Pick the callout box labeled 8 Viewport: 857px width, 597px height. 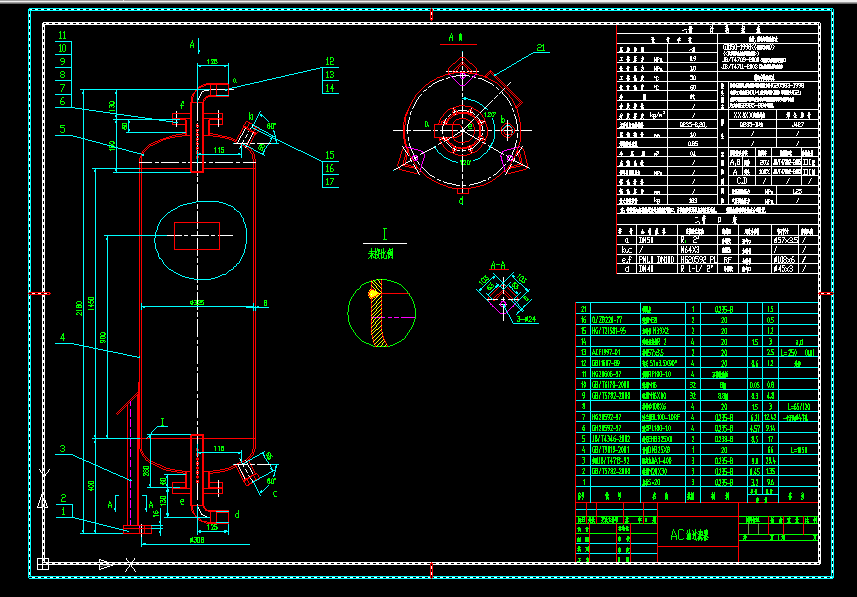(x=63, y=75)
